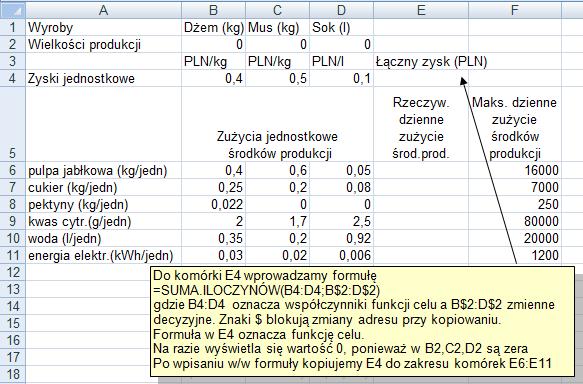The image size is (583, 384).
Task: Select row 2 header
Action: pyautogui.click(x=13, y=44)
